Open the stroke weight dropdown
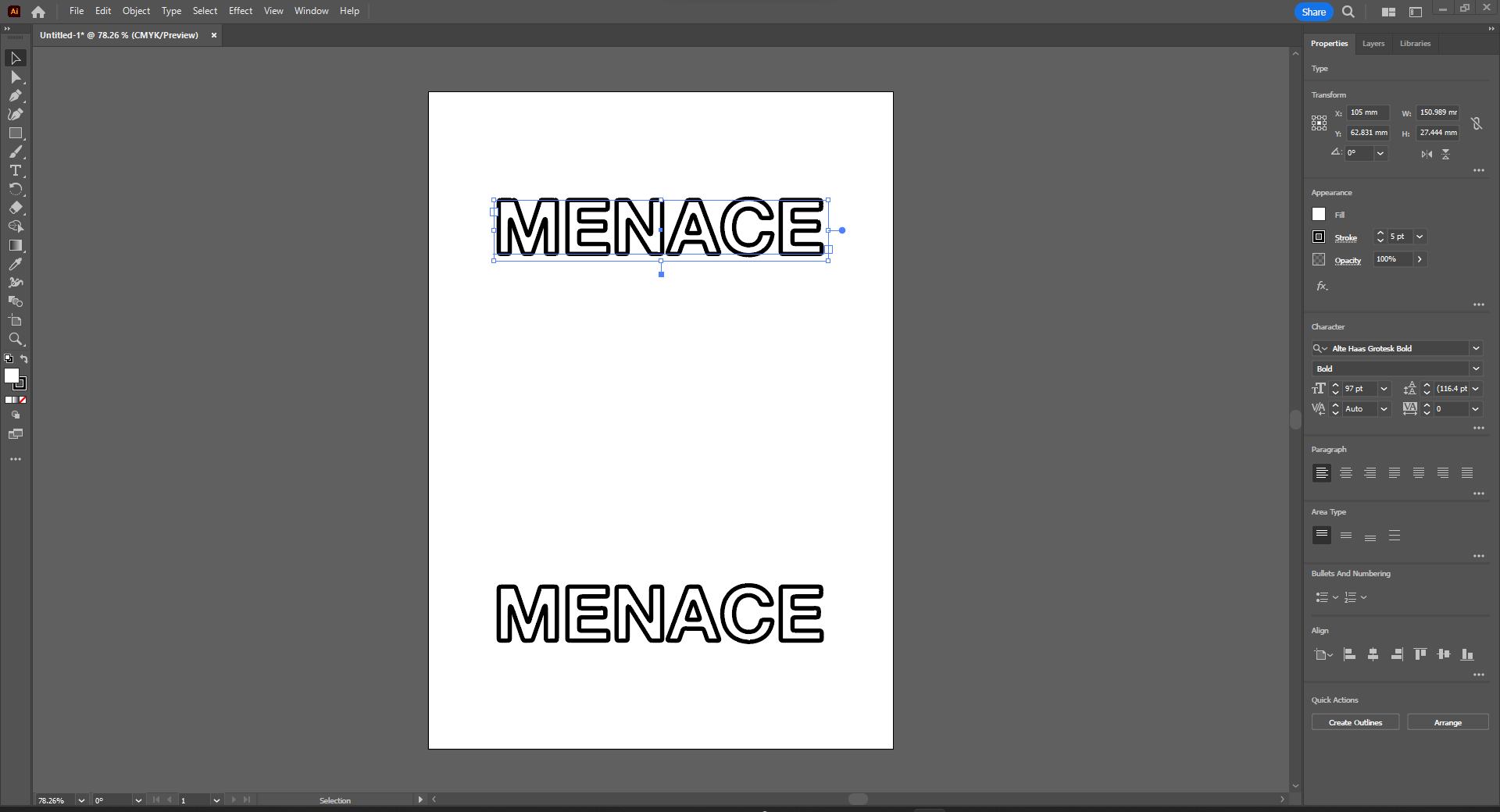The height and width of the screenshot is (812, 1500). (x=1420, y=237)
